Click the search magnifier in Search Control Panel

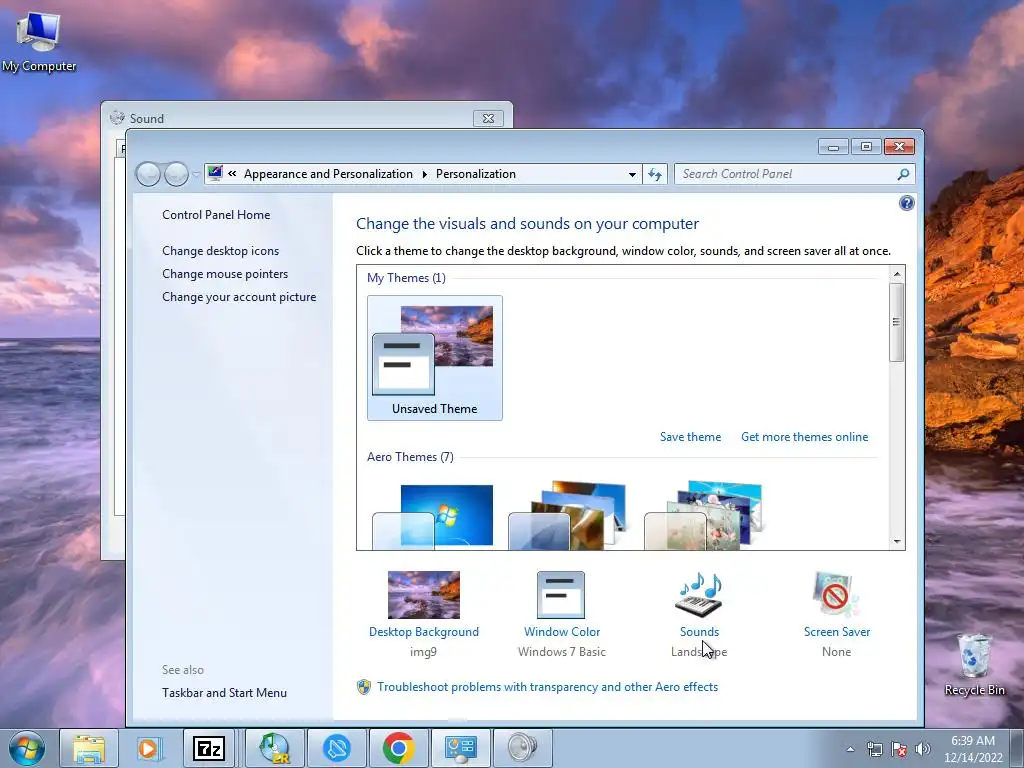[x=903, y=174]
